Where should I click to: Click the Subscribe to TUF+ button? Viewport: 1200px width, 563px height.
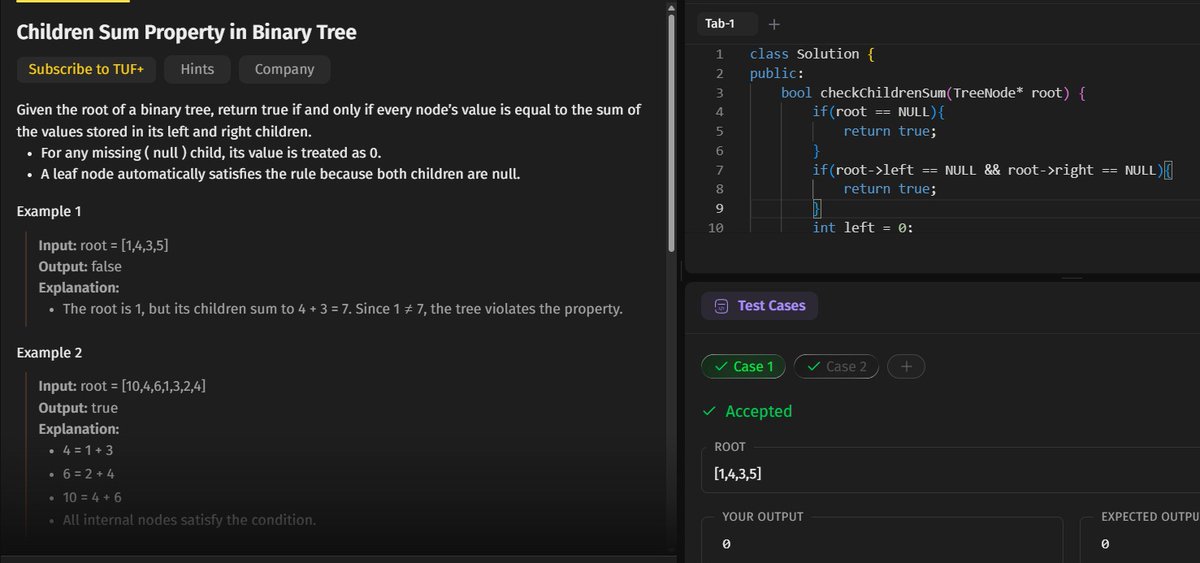[x=86, y=69]
